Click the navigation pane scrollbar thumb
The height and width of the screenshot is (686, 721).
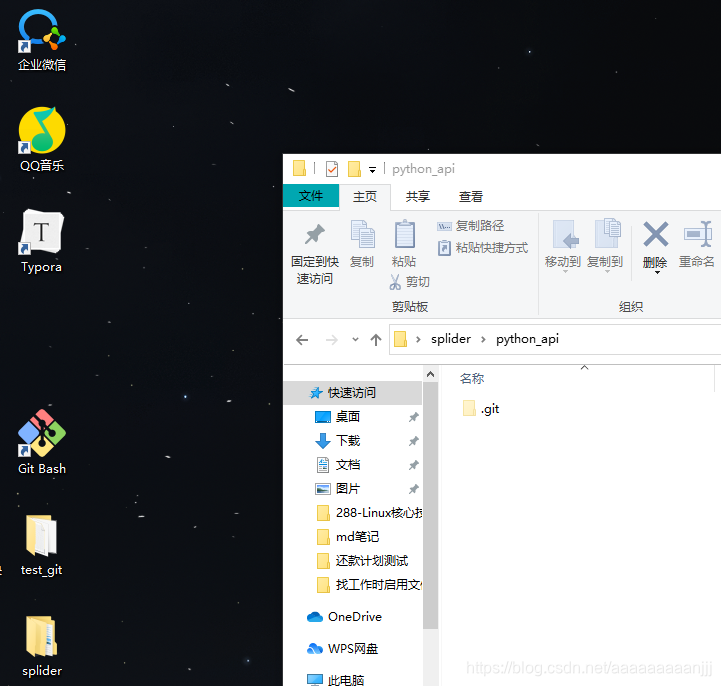pos(430,505)
